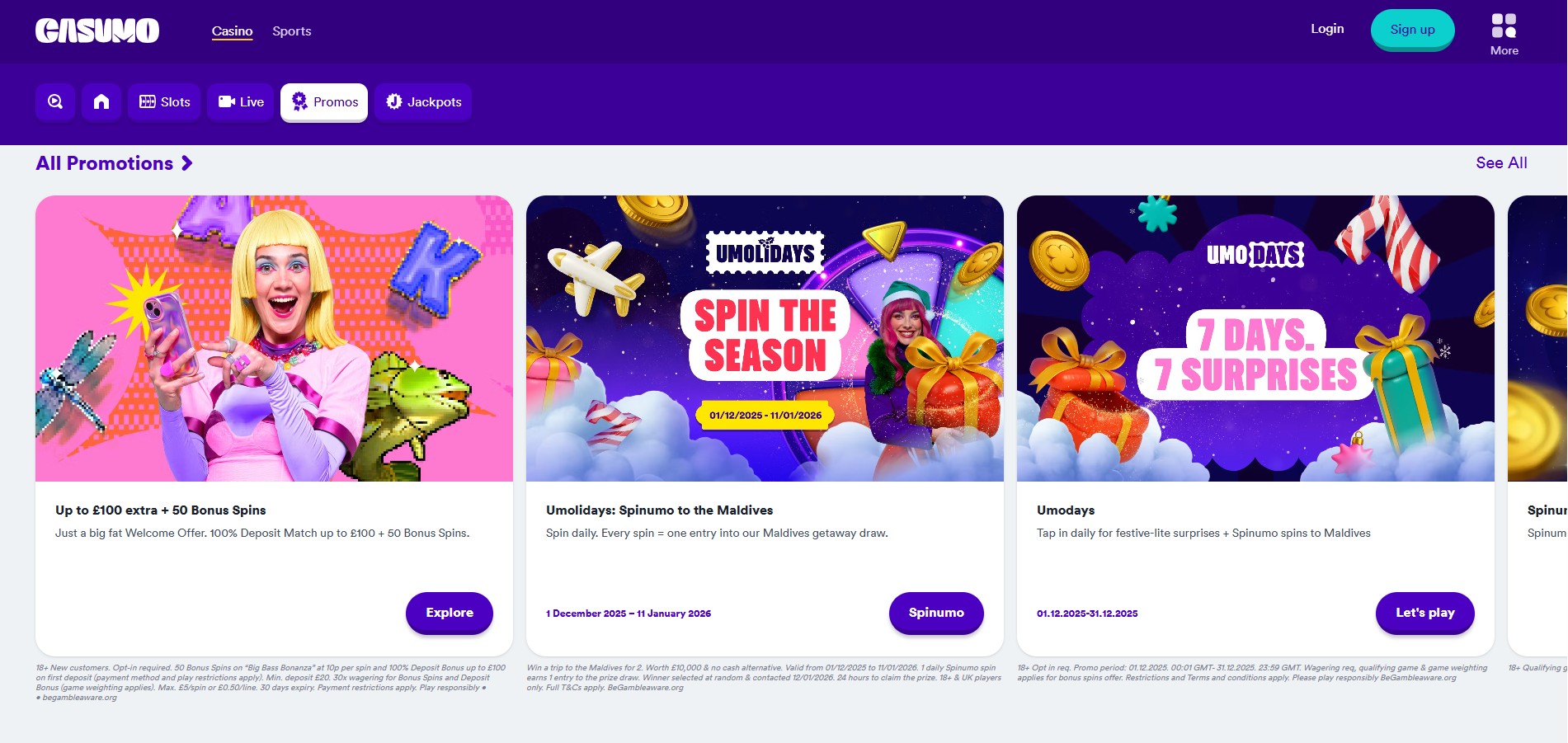This screenshot has height=743, width=1568.
Task: Switch to the Casino tab
Action: 232,31
